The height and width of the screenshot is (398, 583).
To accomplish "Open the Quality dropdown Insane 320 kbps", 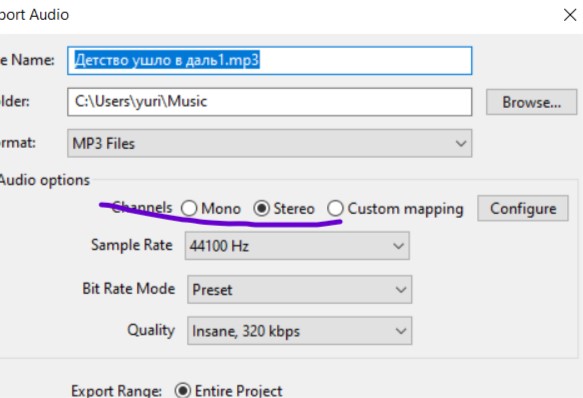I will pos(299,331).
